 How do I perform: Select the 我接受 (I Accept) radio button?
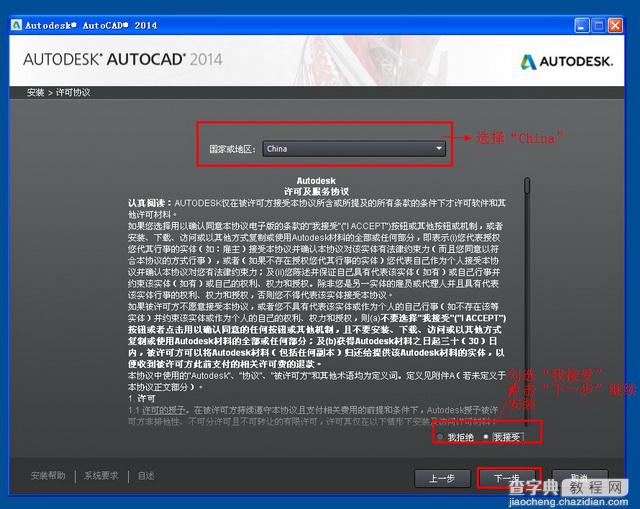486,436
